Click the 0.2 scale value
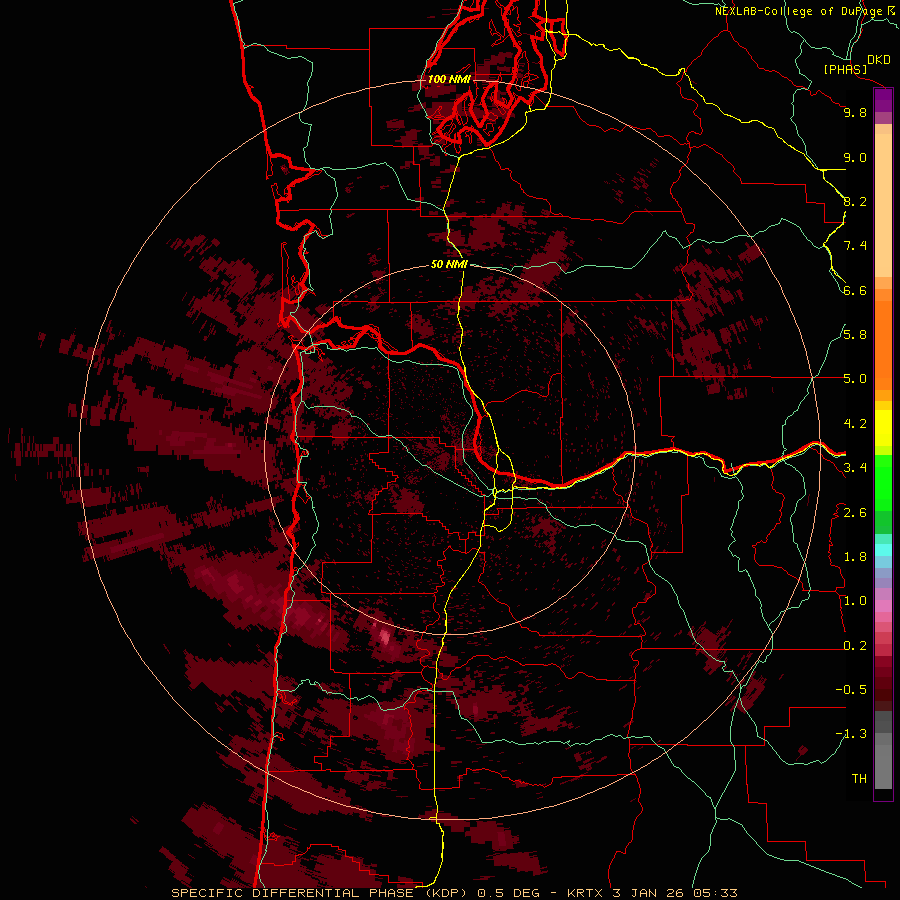 pos(855,646)
